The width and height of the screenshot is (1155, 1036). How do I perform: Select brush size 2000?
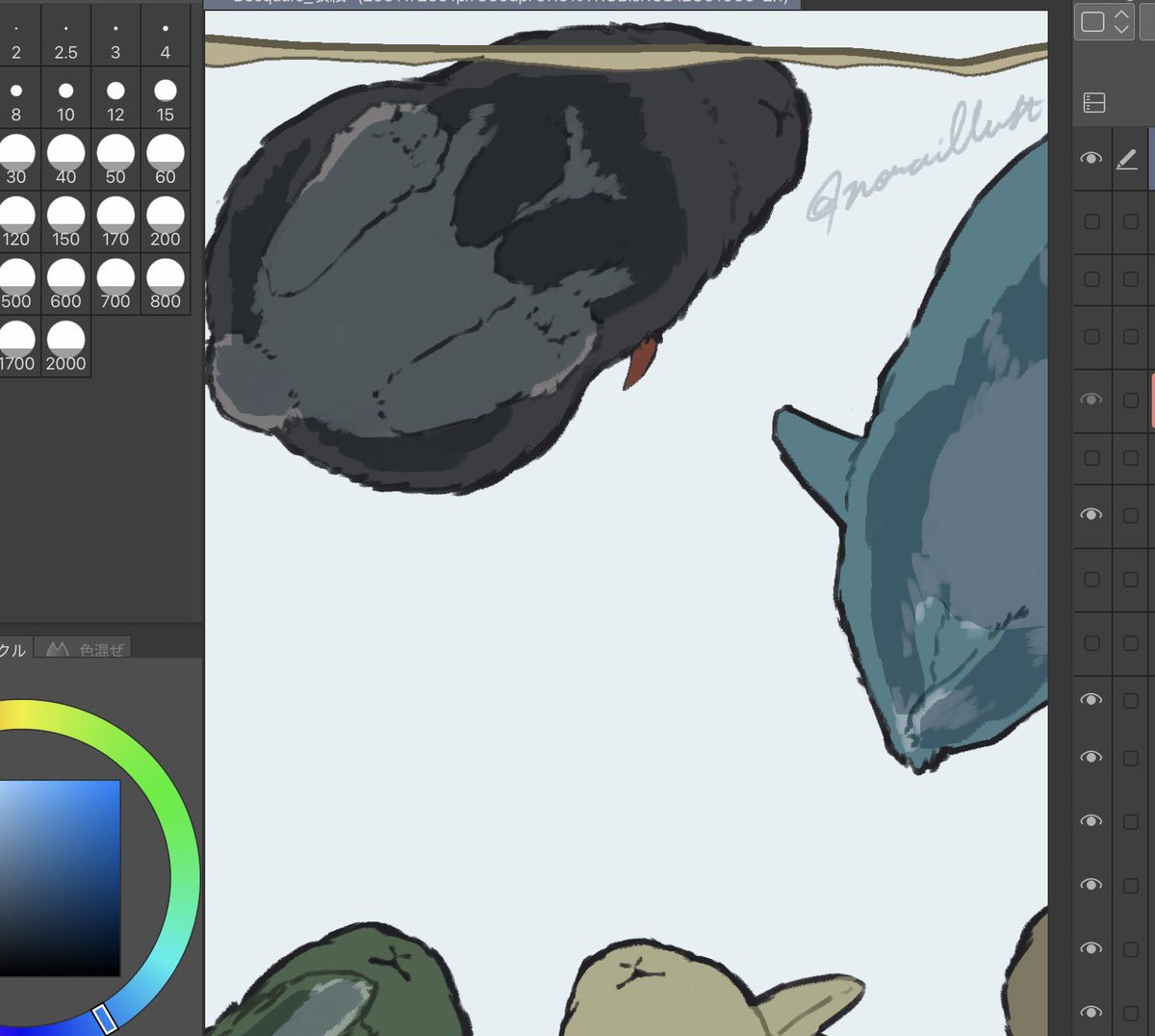[65, 347]
